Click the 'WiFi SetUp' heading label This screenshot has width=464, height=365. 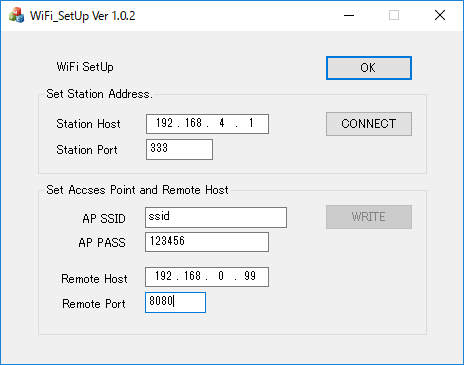[x=85, y=67]
